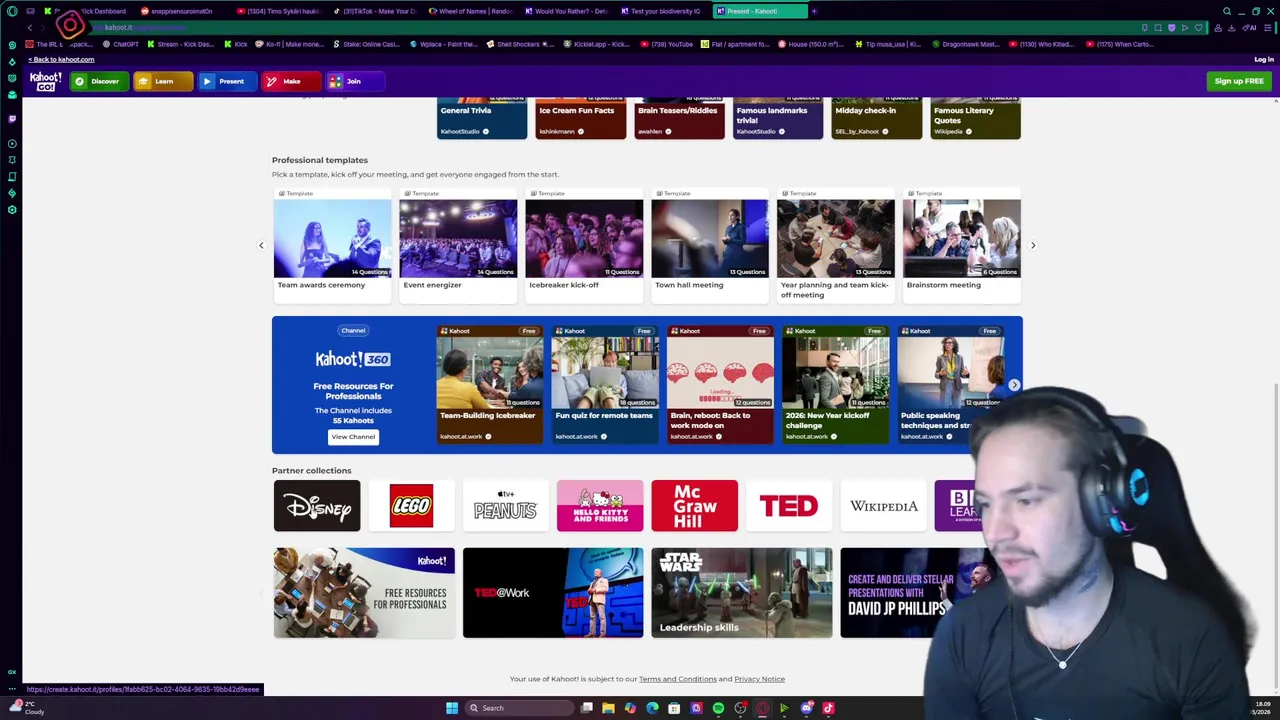Open Famous Literary Quotes card
This screenshot has width=1280, height=720.
click(x=976, y=118)
